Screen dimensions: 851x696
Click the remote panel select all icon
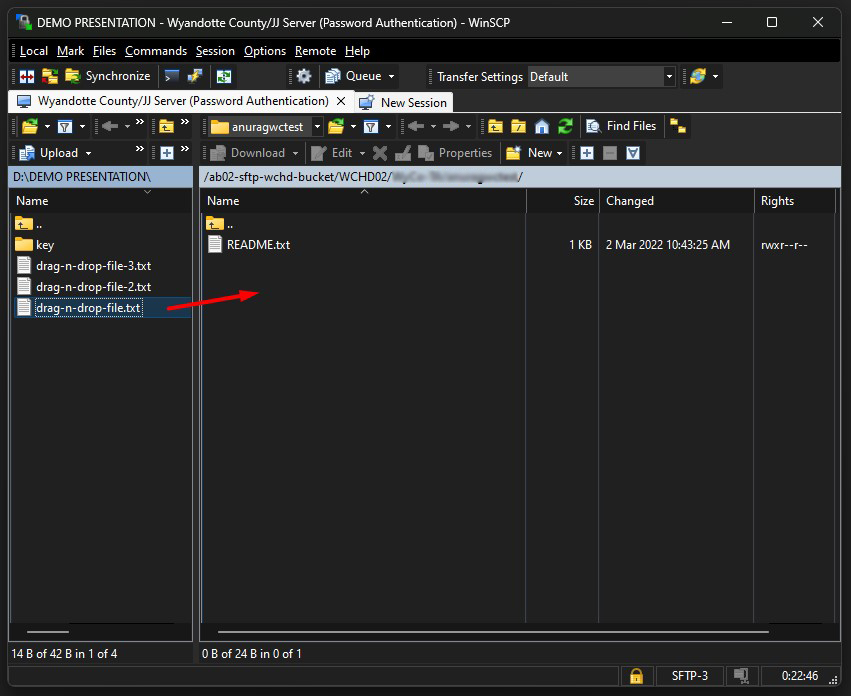click(x=633, y=153)
